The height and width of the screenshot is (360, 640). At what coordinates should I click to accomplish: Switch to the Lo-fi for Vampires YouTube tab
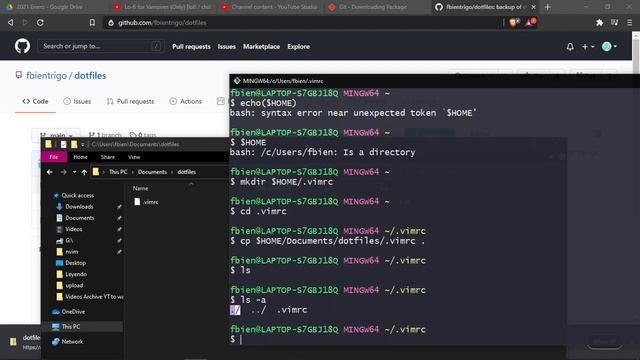pos(162,7)
